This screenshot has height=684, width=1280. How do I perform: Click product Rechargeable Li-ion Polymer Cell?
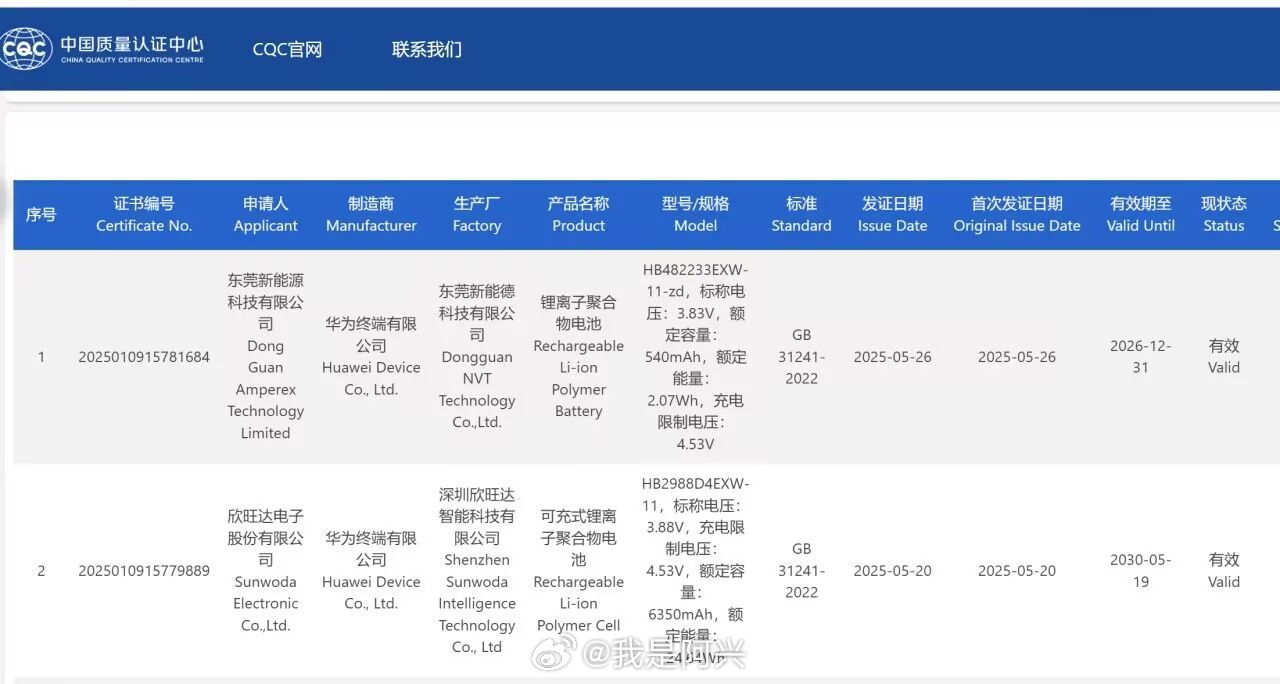(x=578, y=571)
